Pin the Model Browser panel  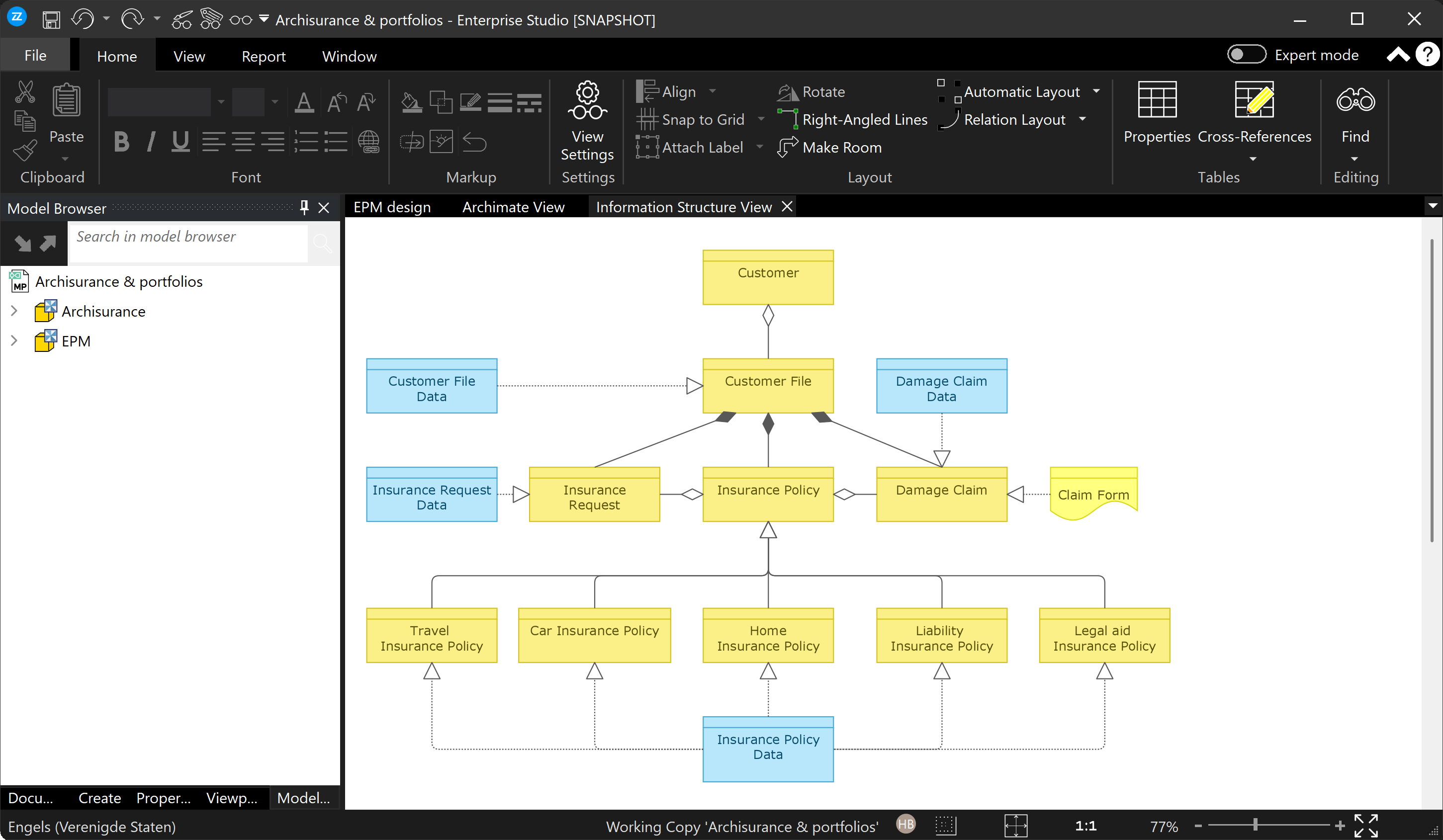(x=304, y=208)
